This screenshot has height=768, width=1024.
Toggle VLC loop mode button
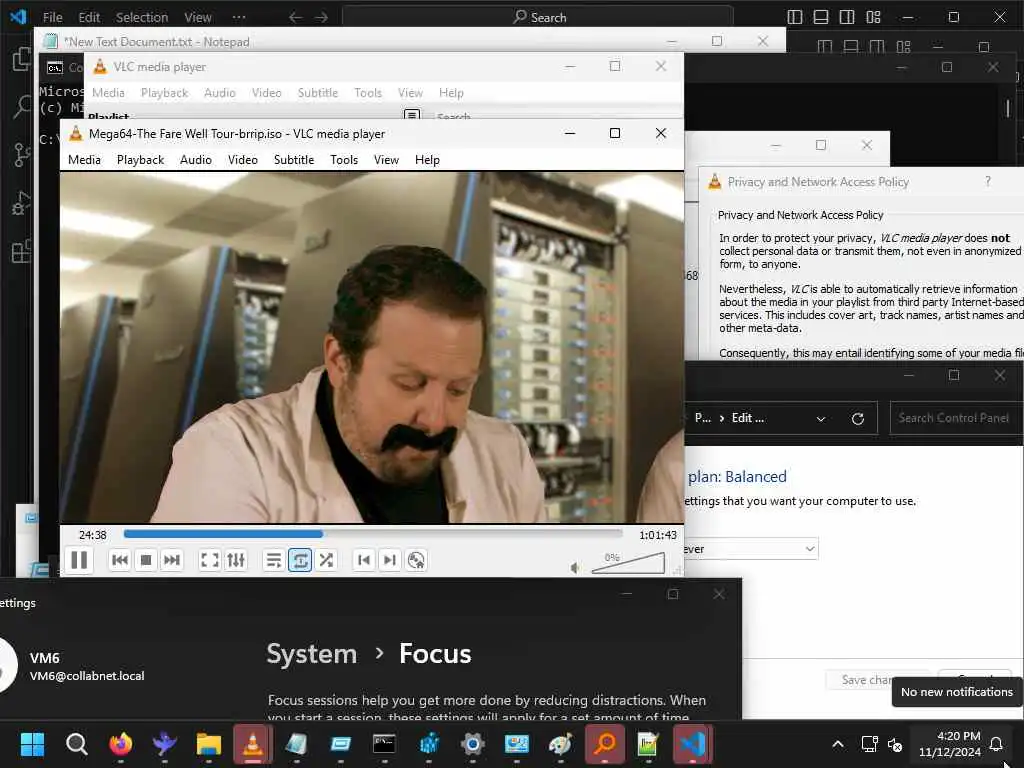(300, 560)
